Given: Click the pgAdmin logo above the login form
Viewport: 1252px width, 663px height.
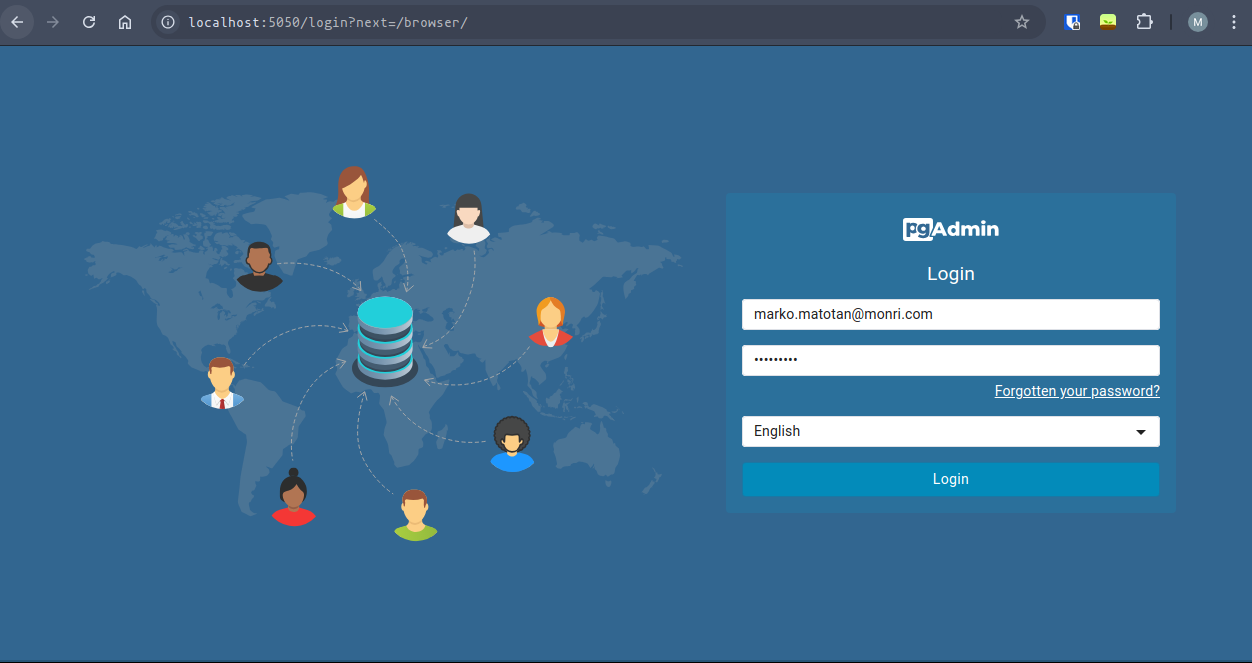Looking at the screenshot, I should click(950, 228).
